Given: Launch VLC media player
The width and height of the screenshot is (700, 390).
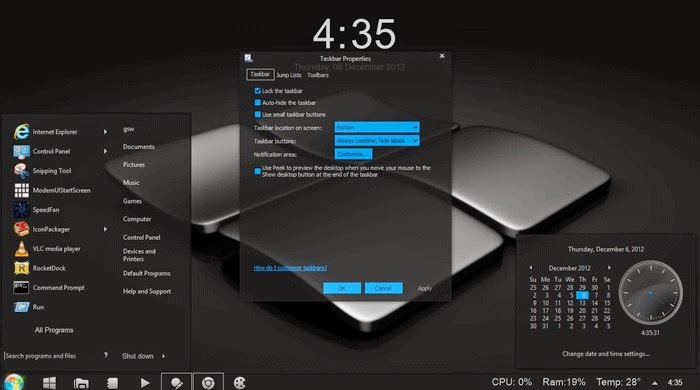Looking at the screenshot, I should pyautogui.click(x=47, y=249).
